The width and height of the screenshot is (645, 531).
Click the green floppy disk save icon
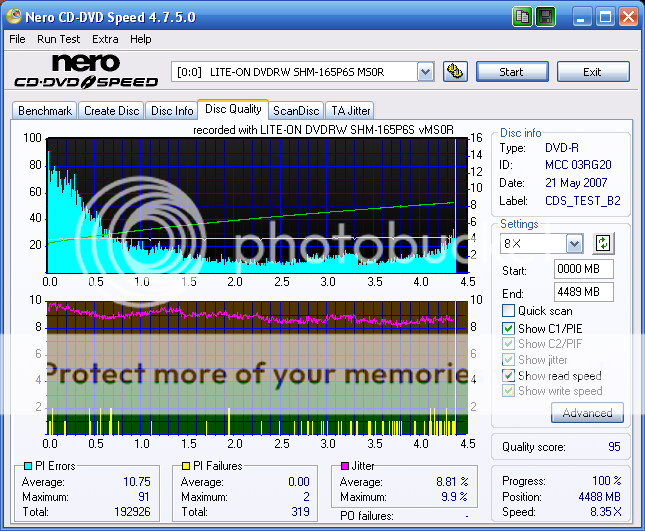546,17
